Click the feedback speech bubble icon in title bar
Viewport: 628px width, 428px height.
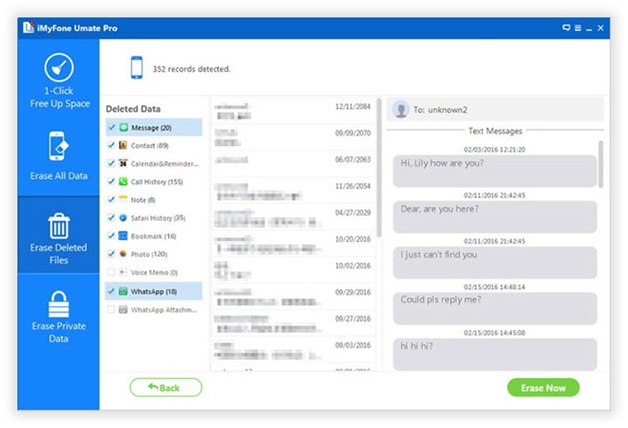[x=567, y=28]
